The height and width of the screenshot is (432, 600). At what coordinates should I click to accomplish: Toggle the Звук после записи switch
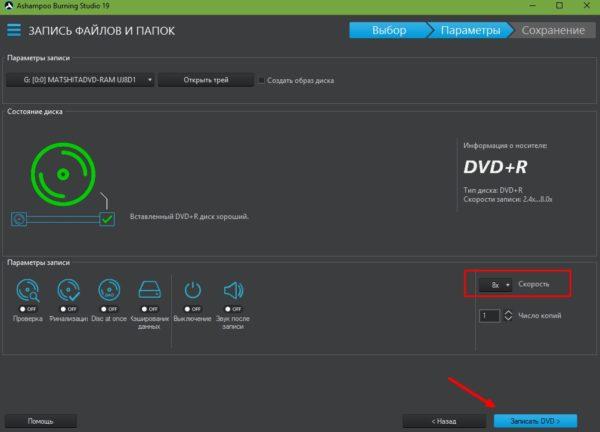(233, 309)
